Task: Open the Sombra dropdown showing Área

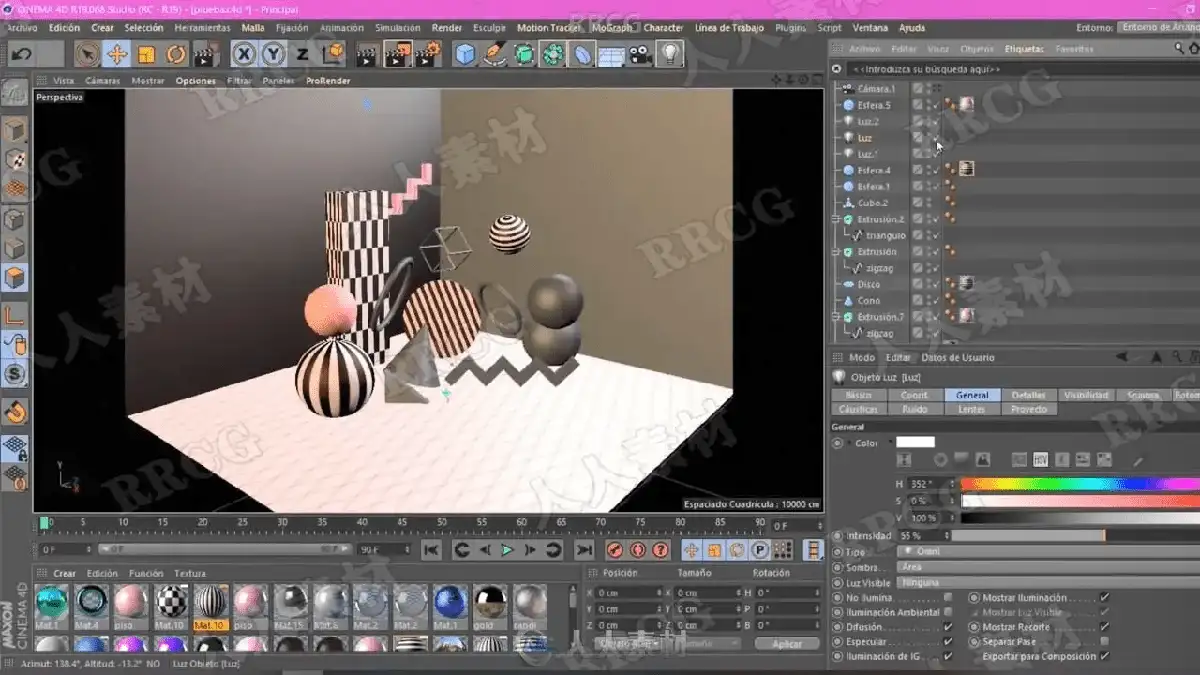Action: point(1046,567)
